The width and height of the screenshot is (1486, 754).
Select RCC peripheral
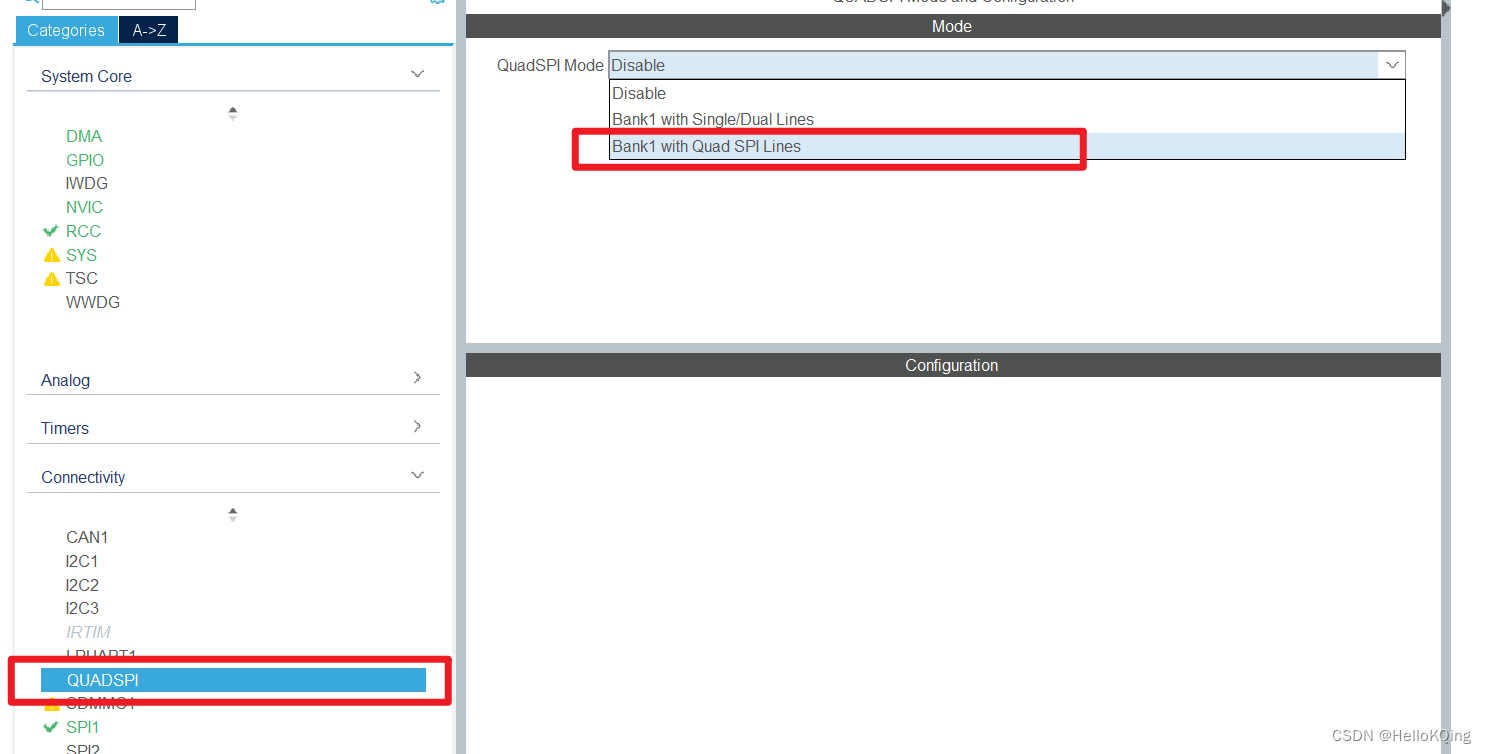[83, 231]
